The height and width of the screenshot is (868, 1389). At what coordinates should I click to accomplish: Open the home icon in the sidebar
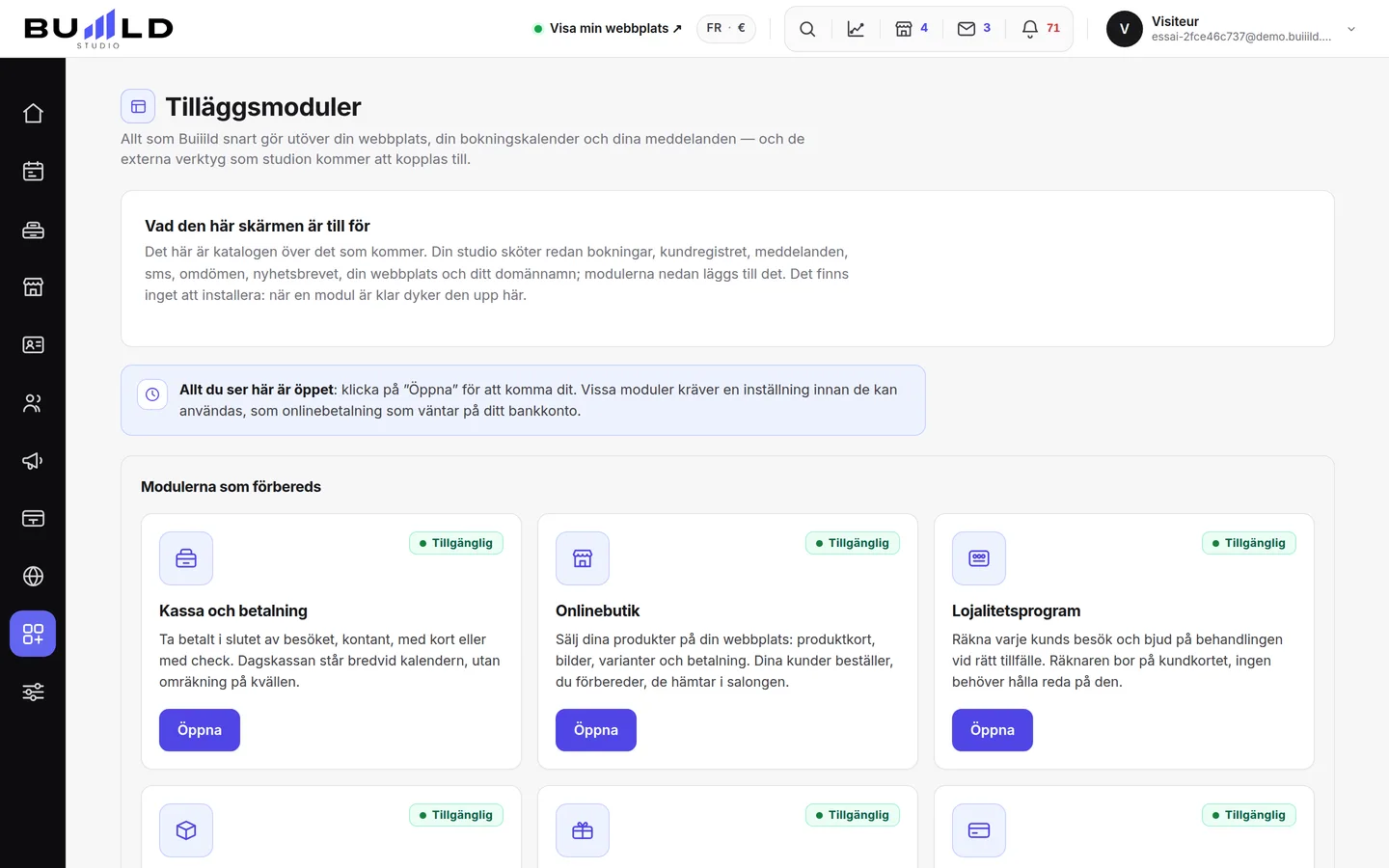tap(33, 113)
